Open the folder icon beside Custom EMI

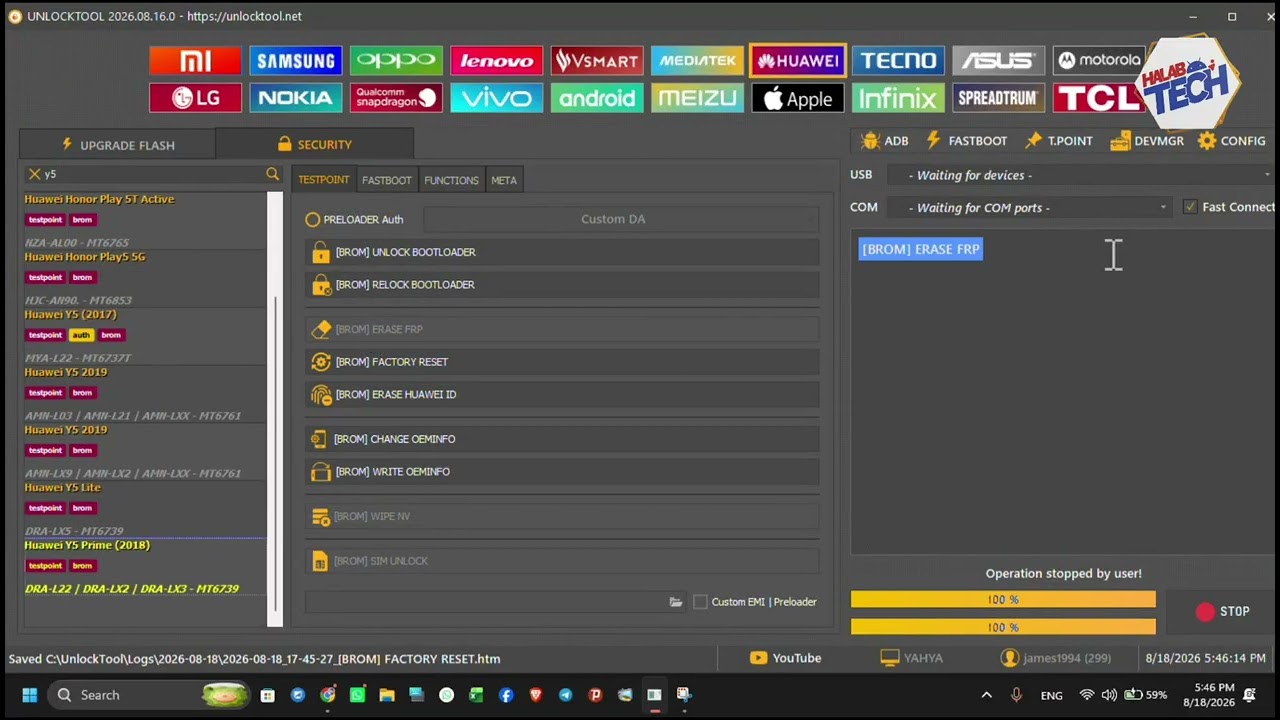(676, 602)
